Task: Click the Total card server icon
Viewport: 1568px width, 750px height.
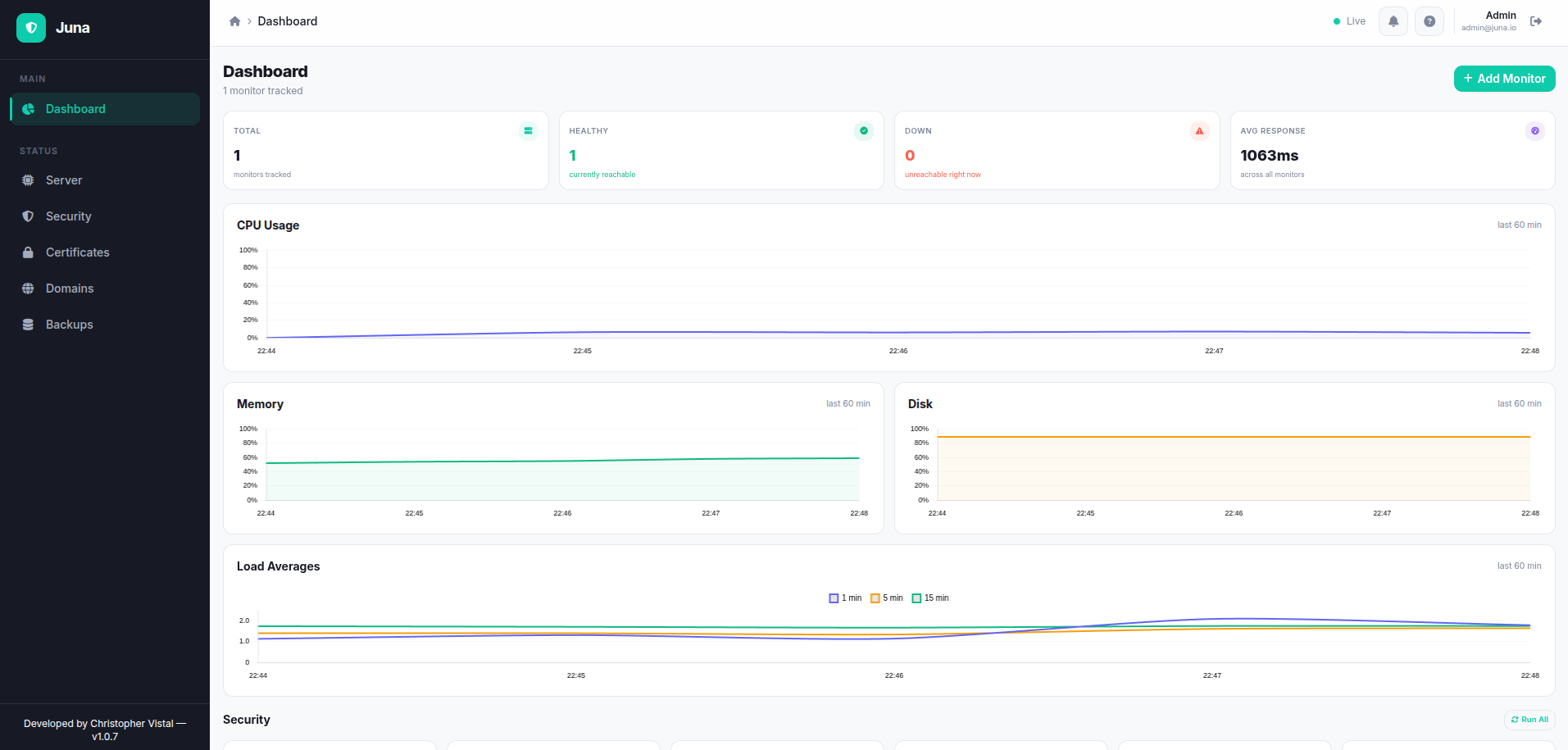Action: point(529,131)
